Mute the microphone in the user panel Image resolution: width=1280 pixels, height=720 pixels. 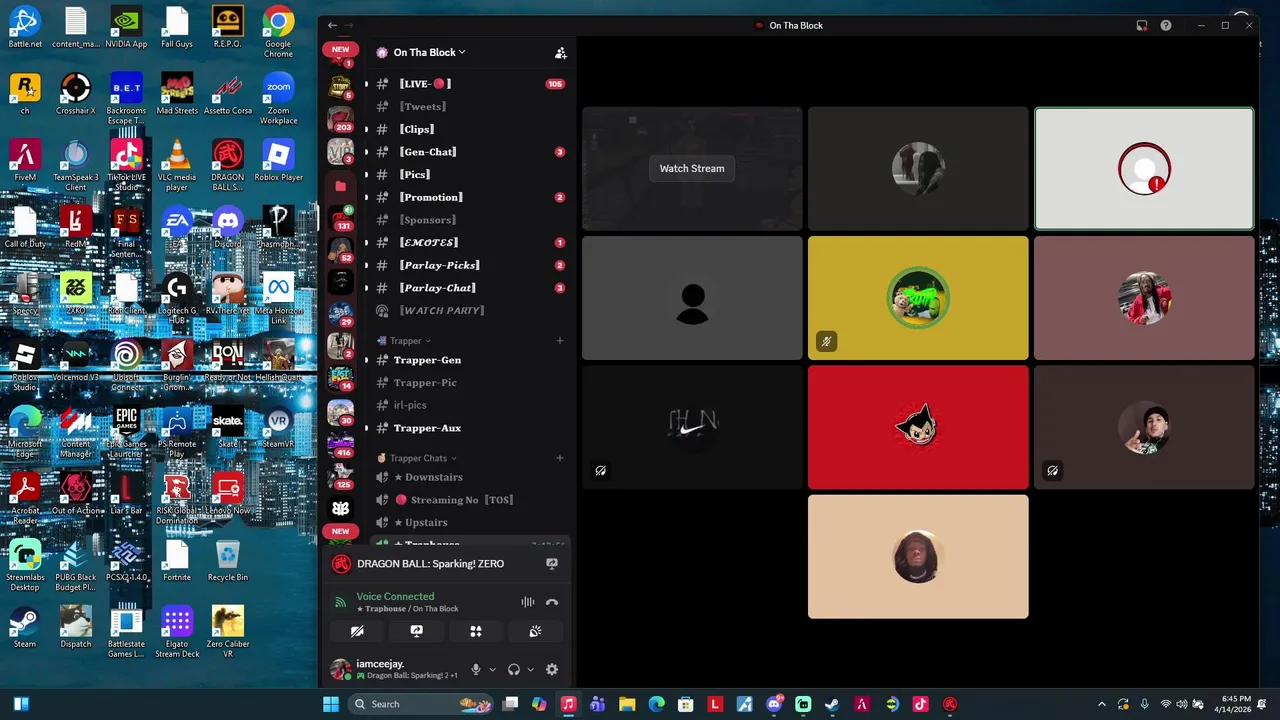(476, 669)
